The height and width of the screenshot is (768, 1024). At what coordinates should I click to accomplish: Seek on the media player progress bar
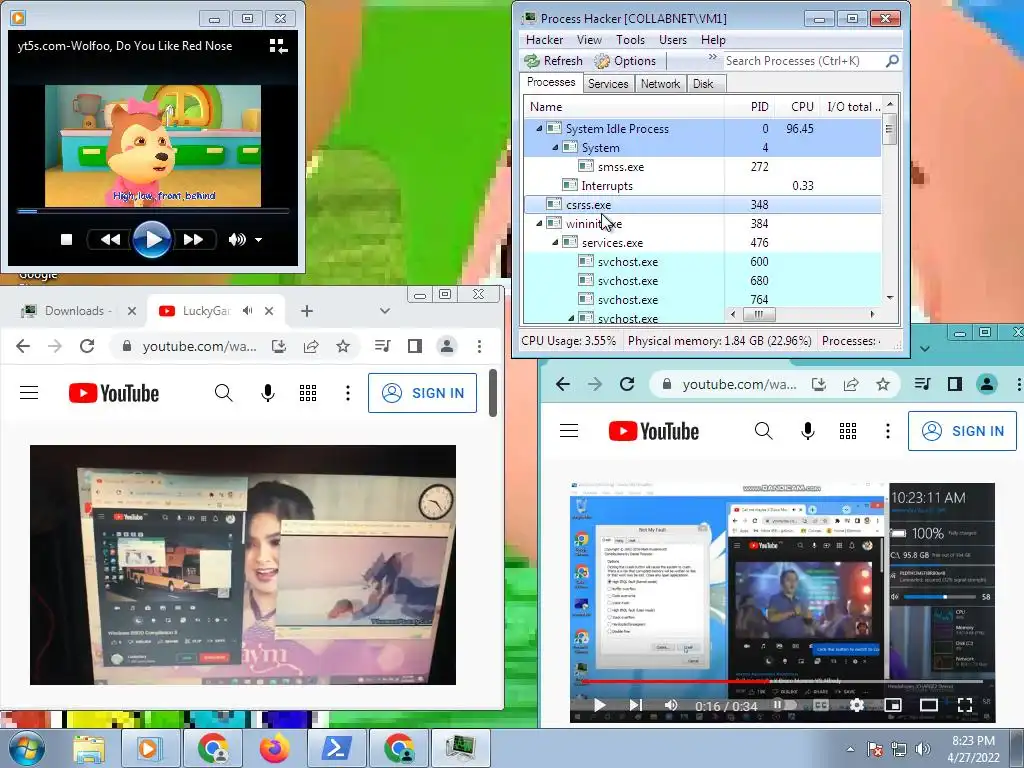(152, 211)
